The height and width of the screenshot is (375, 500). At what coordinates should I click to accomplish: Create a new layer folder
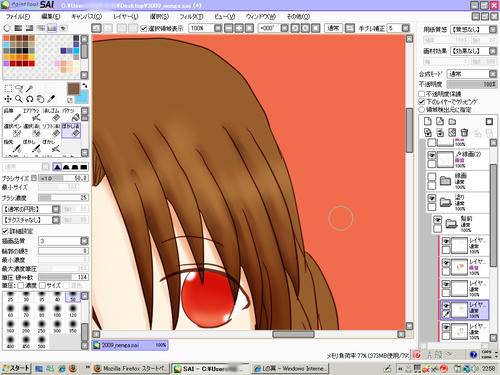[x=452, y=121]
